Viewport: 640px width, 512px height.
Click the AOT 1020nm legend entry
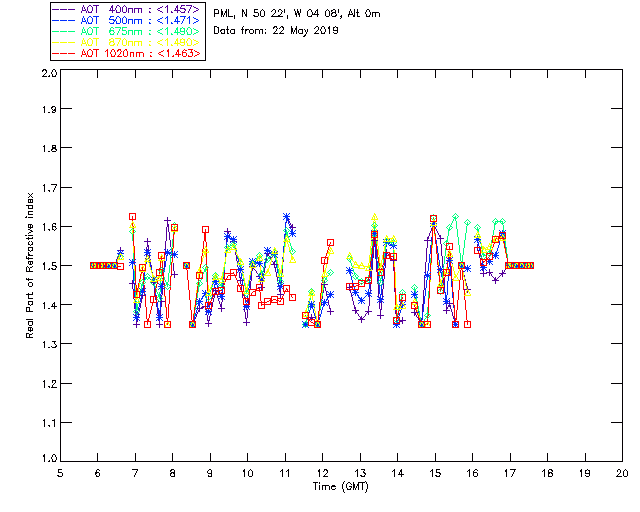click(x=127, y=53)
